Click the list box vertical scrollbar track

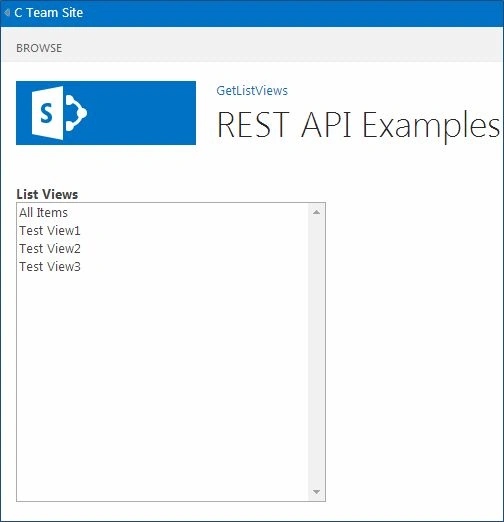click(317, 352)
